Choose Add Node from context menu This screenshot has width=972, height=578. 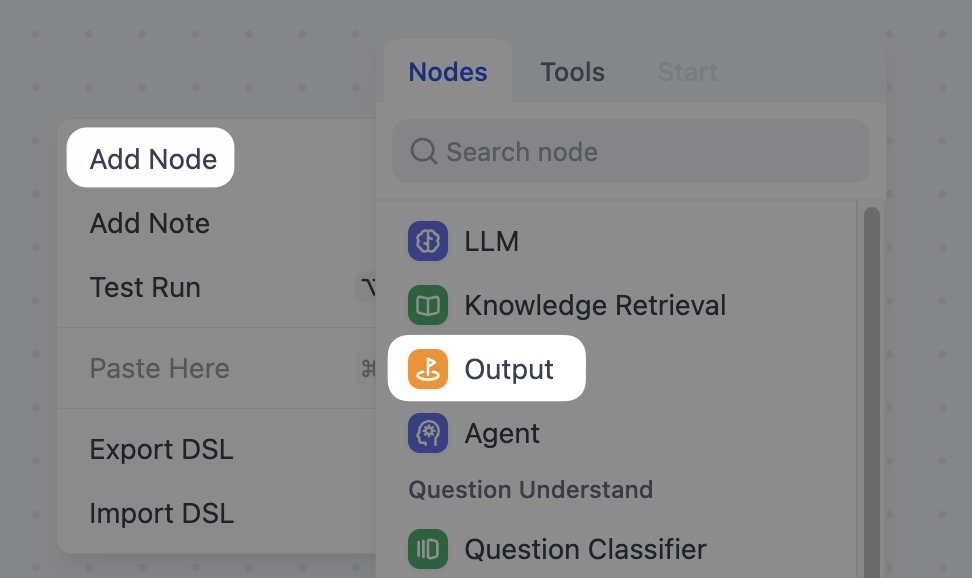[x=153, y=159]
